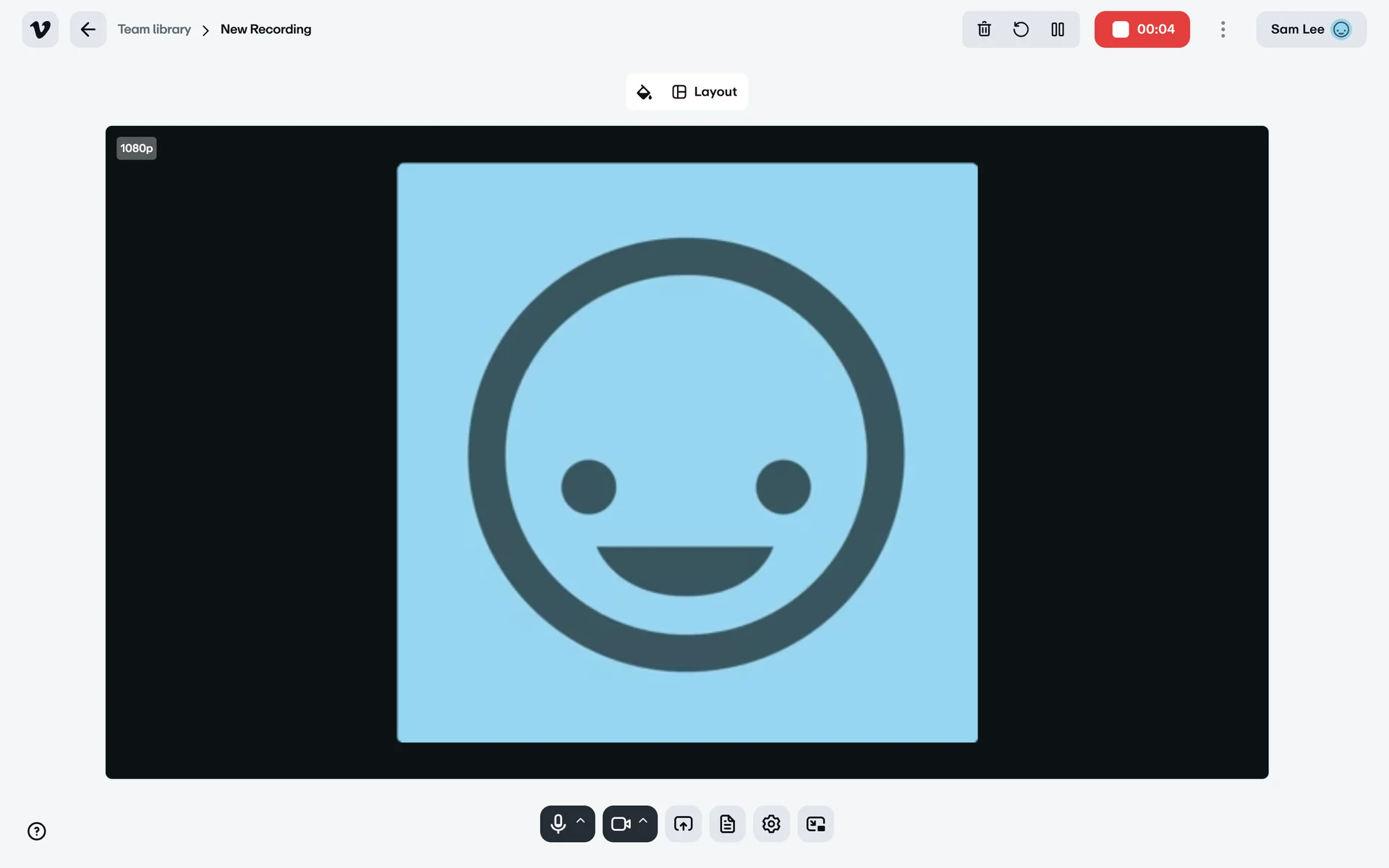This screenshot has height=868, width=1389.
Task: Pause the recording
Action: click(x=1058, y=30)
